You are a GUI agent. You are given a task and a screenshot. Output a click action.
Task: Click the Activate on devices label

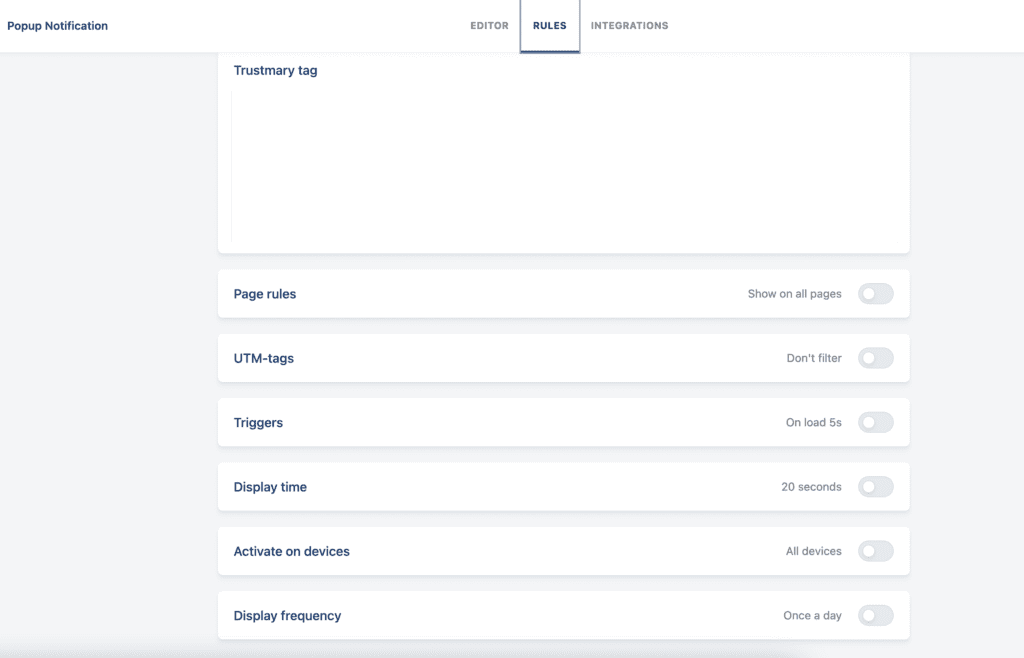point(291,551)
